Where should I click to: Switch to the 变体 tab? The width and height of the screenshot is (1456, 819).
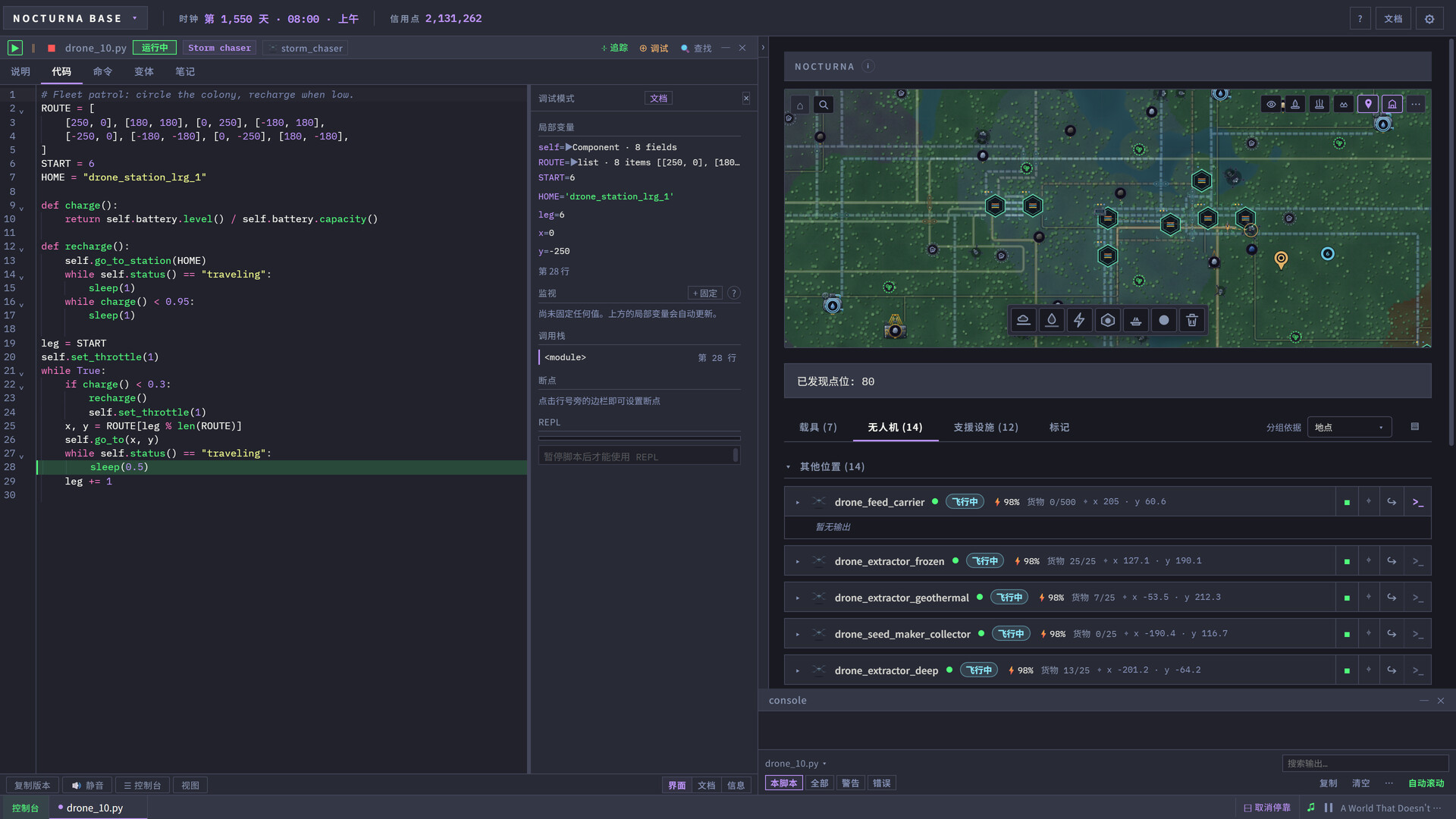143,71
